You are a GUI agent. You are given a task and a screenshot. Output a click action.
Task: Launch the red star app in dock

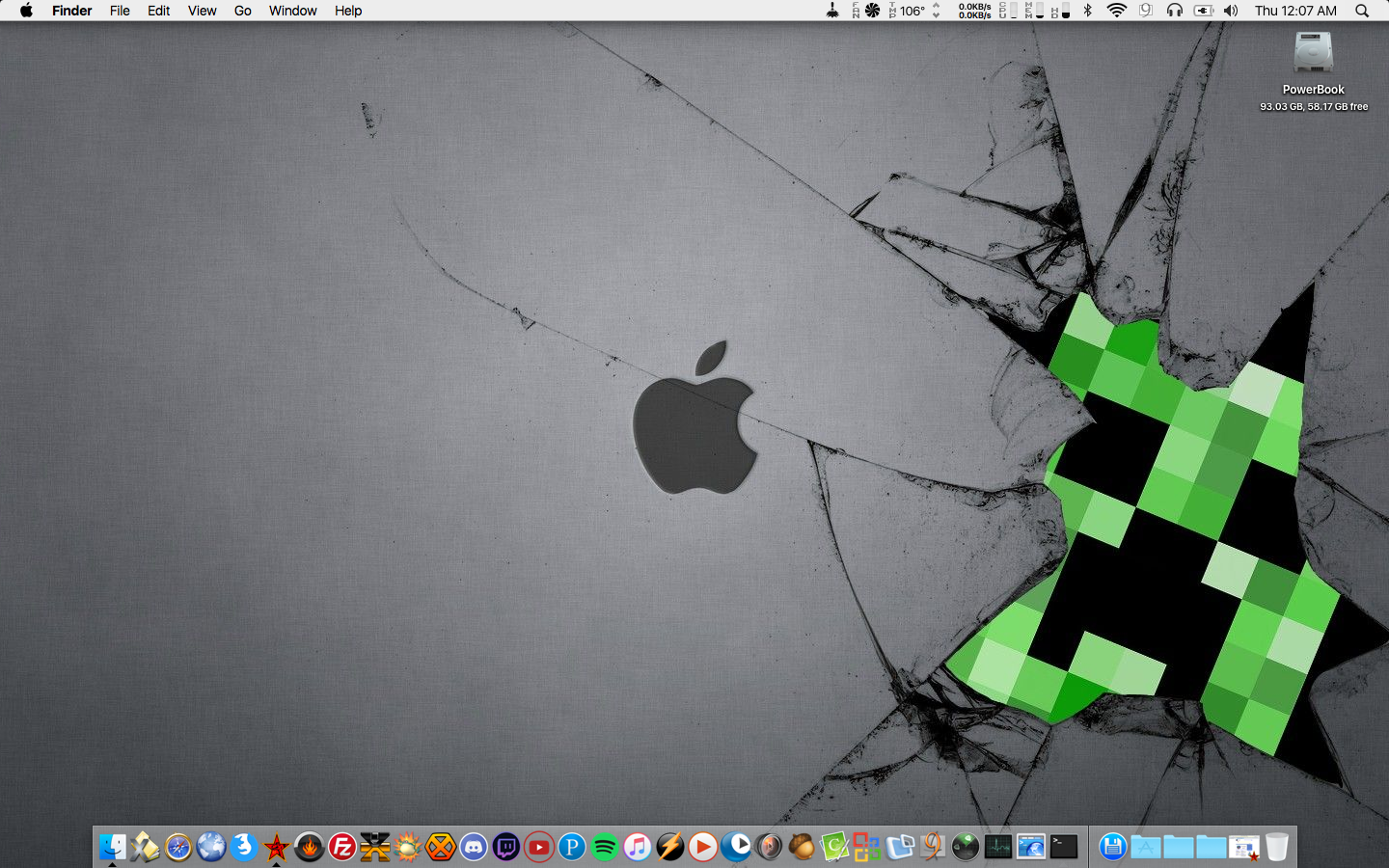[x=277, y=847]
